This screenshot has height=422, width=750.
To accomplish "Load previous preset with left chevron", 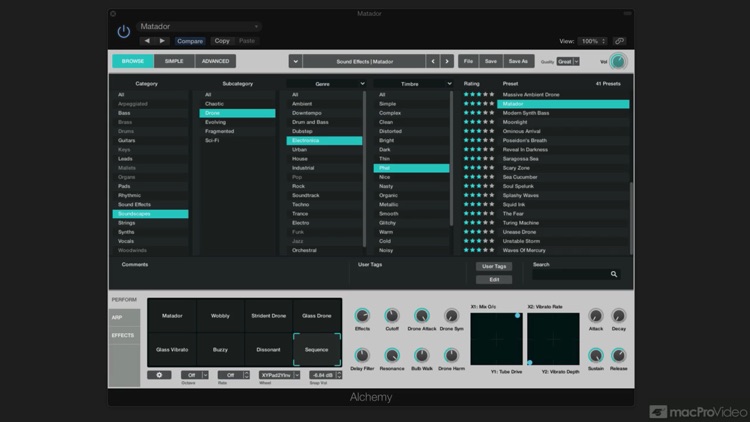I will tap(433, 61).
